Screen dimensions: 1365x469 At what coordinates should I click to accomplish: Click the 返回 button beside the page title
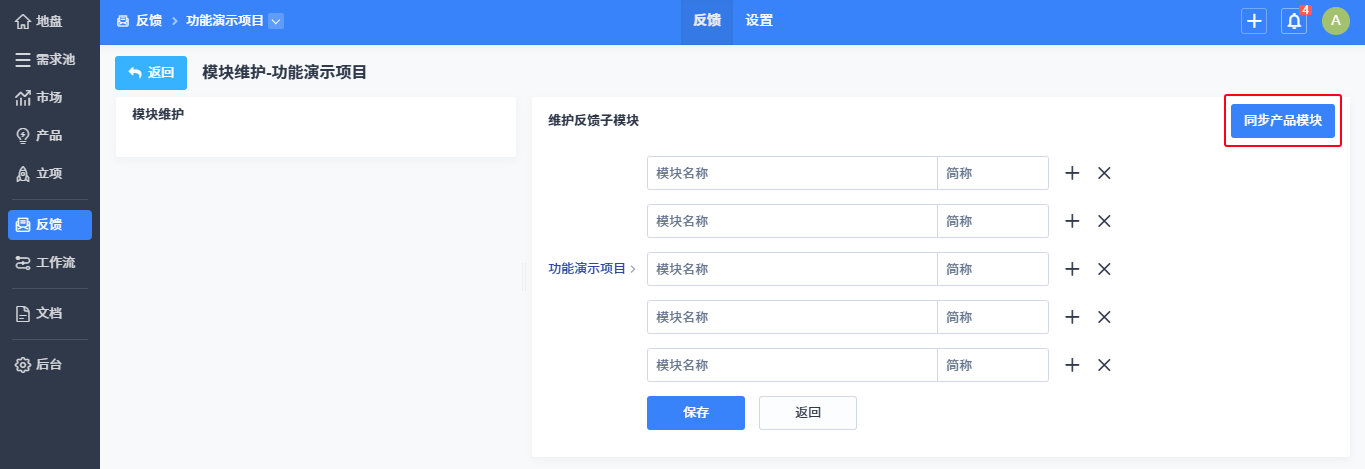[x=151, y=73]
